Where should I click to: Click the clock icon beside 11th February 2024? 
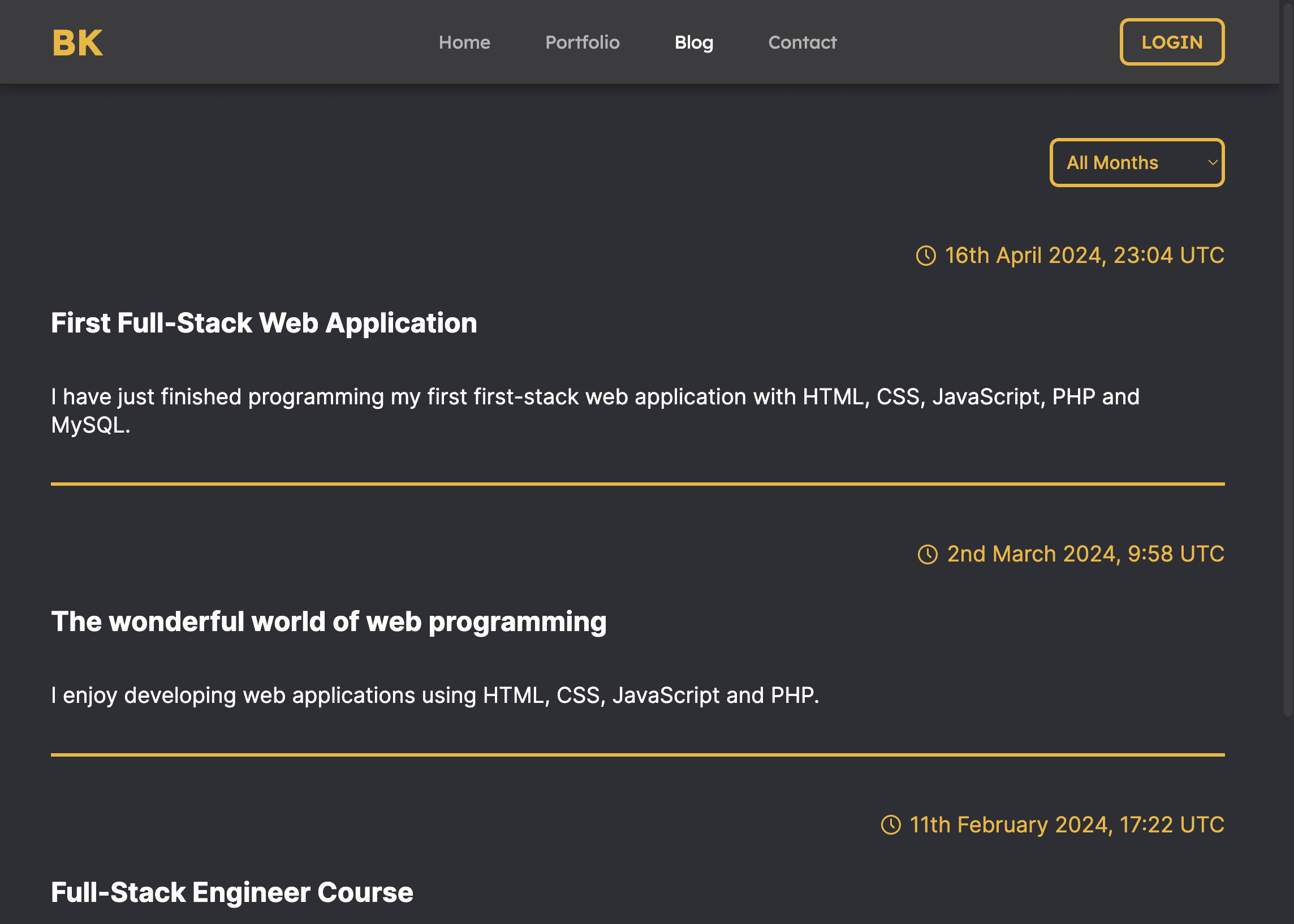[x=891, y=824]
